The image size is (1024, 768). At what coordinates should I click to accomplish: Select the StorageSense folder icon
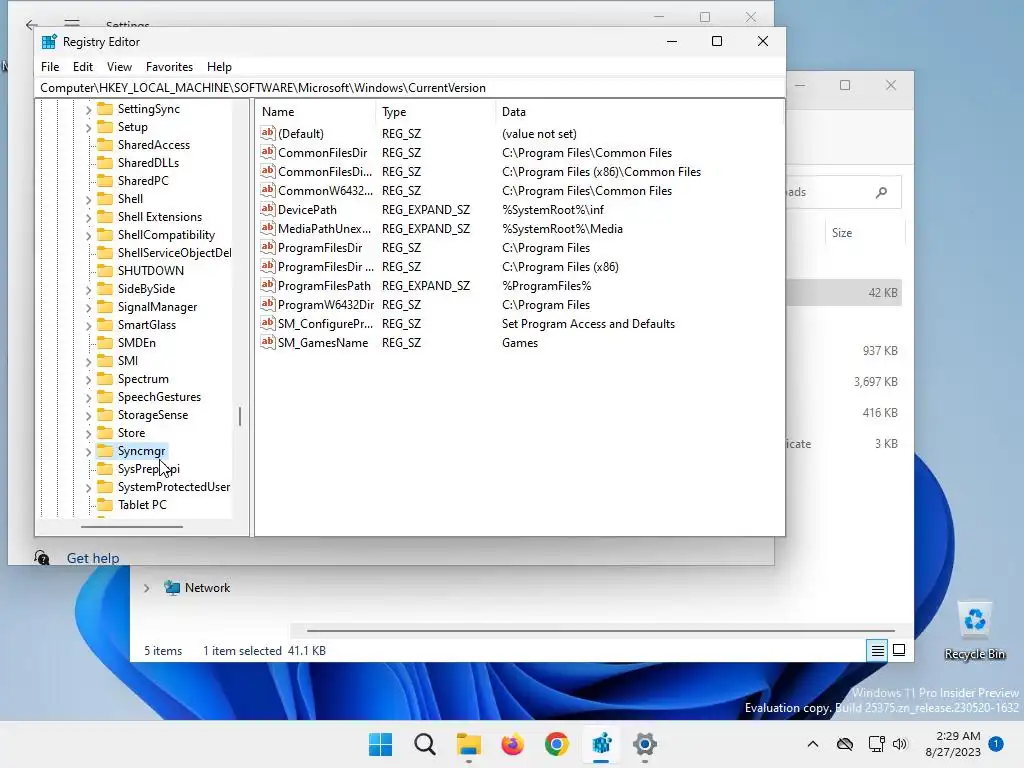click(104, 415)
